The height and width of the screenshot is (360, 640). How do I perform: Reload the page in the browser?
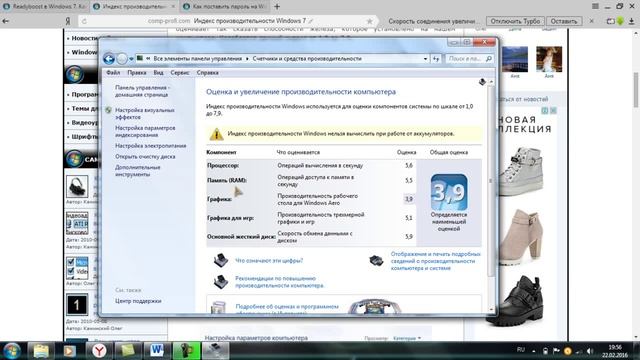coord(84,21)
